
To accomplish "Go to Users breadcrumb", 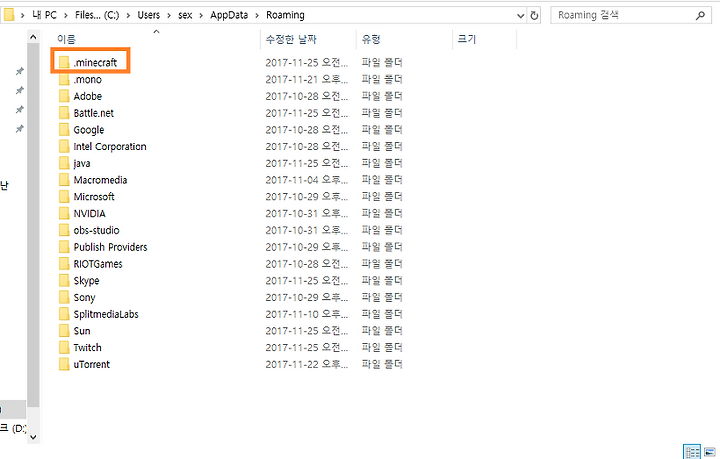I will coord(149,15).
